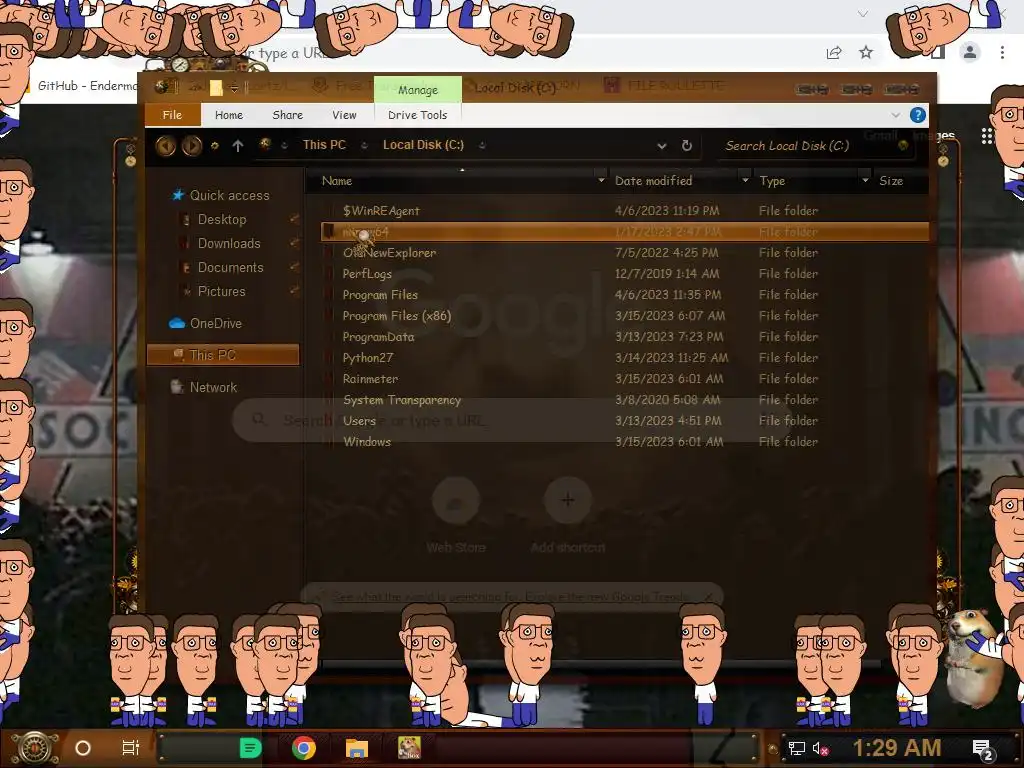Screen dimensions: 1024x768
Task: Select Quick access in navigation pane
Action: coord(229,195)
